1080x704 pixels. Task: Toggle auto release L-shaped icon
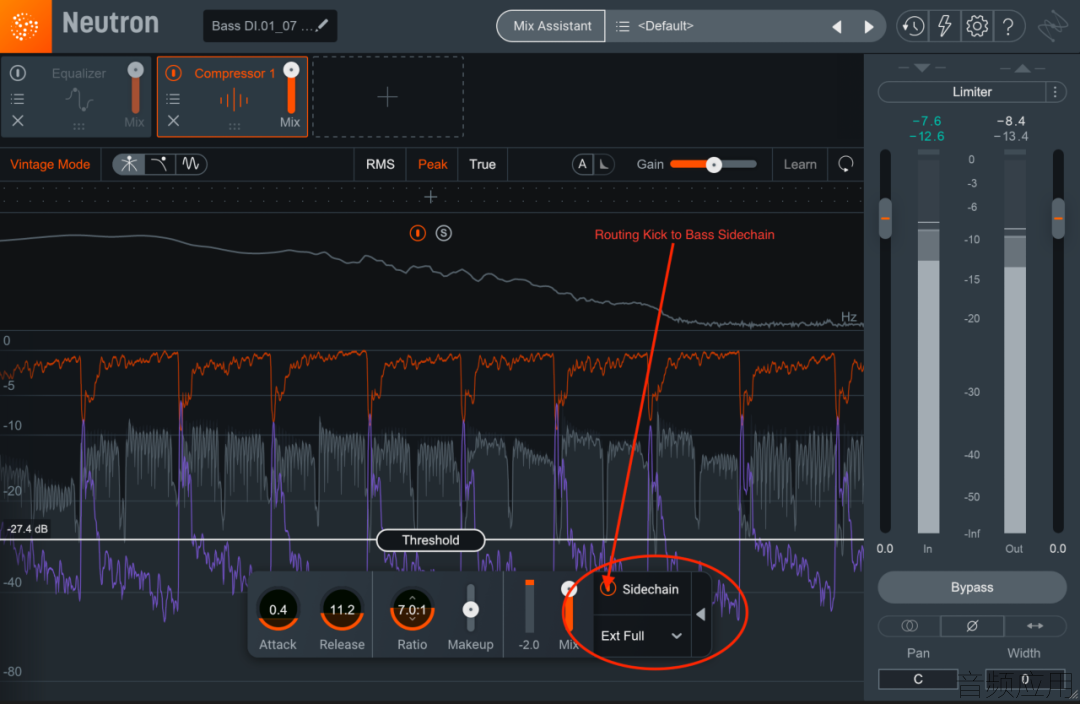click(604, 164)
